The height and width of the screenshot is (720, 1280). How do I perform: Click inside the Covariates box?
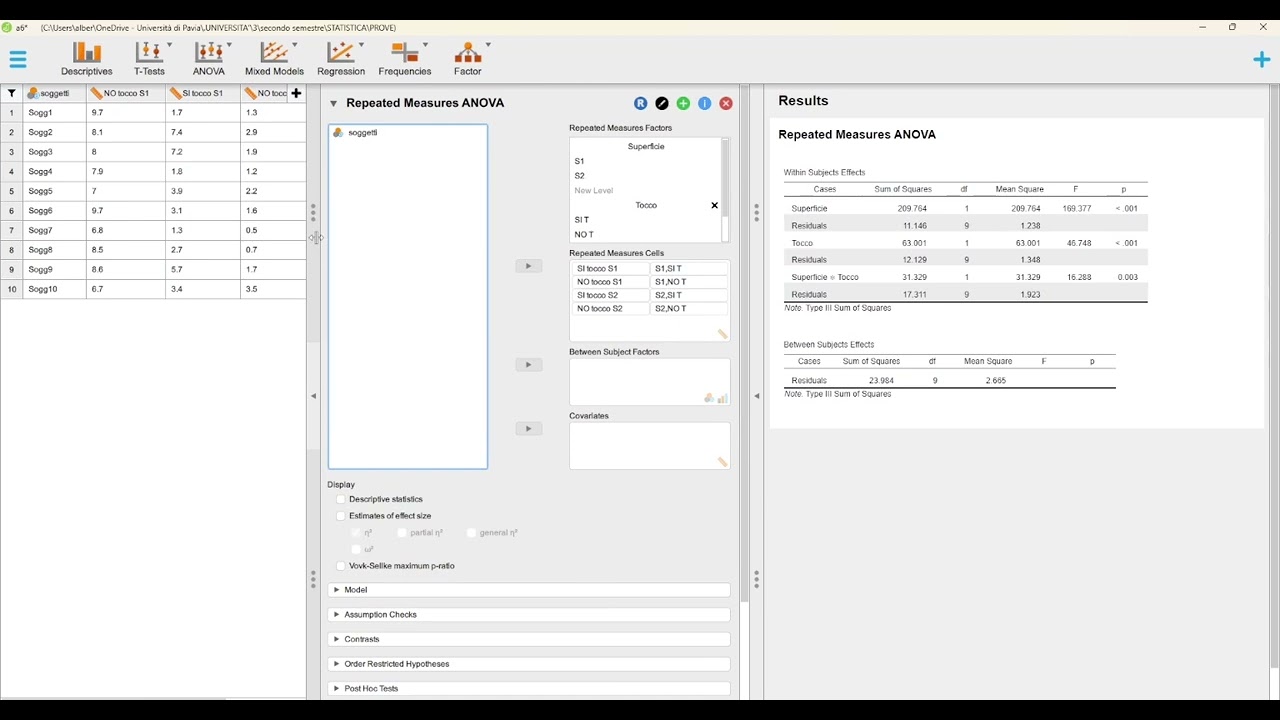click(x=649, y=445)
